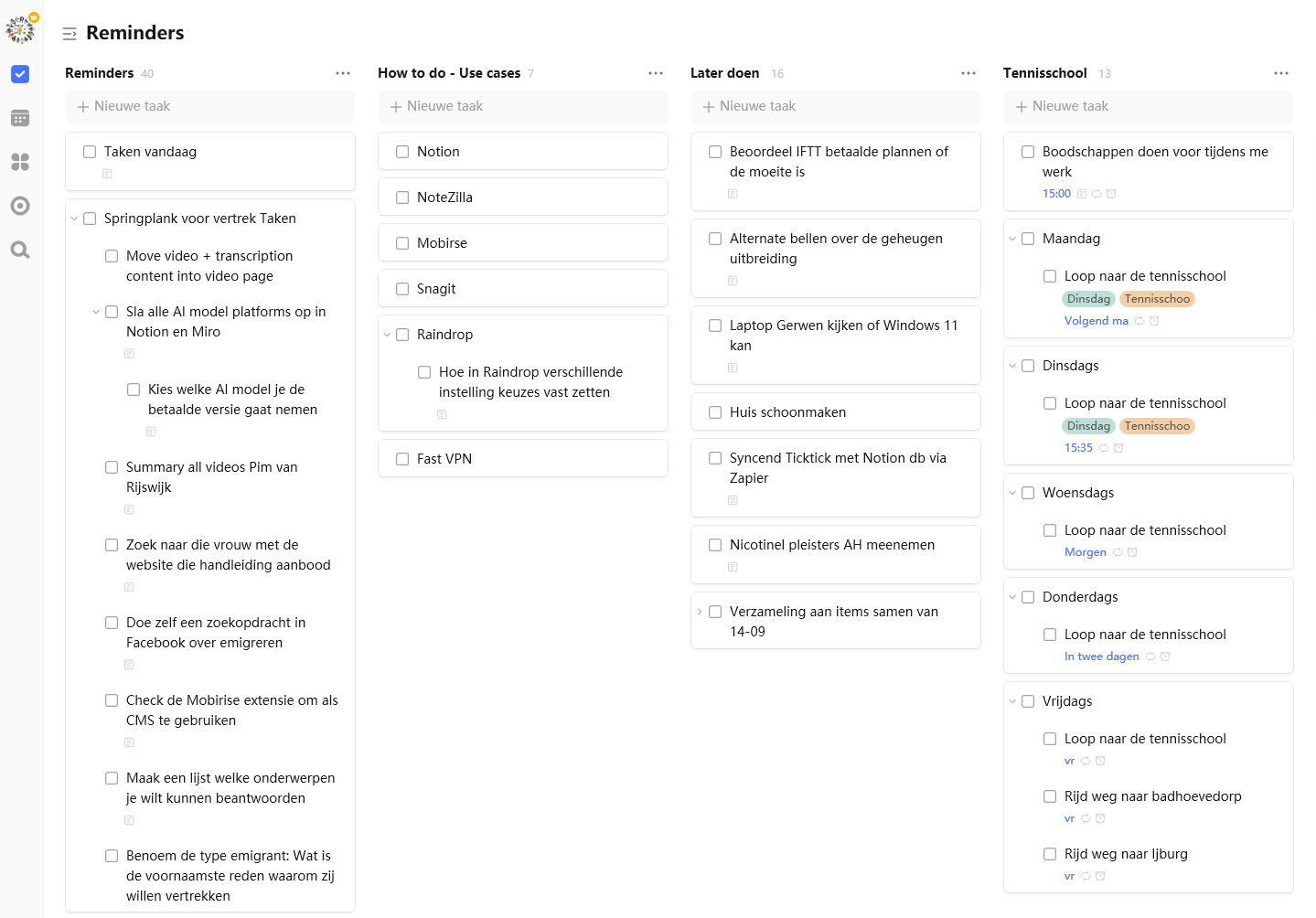The width and height of the screenshot is (1316, 918).
Task: Click the profile avatar icon
Action: click(x=20, y=29)
